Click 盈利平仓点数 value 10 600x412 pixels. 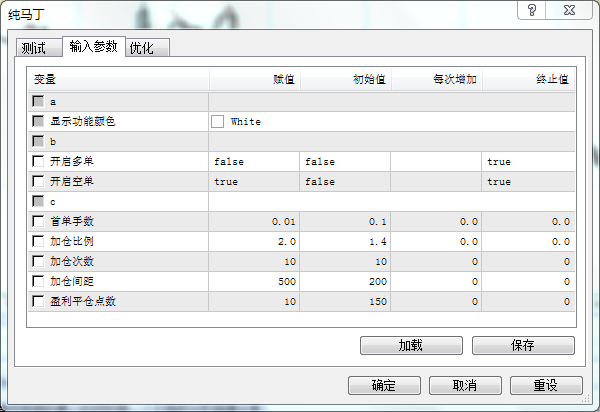tap(254, 301)
